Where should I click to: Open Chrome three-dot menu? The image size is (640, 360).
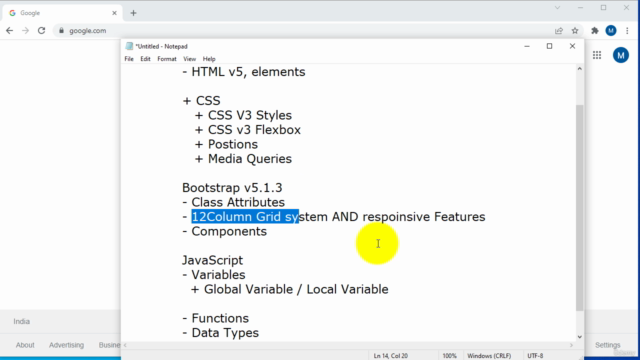pyautogui.click(x=627, y=31)
